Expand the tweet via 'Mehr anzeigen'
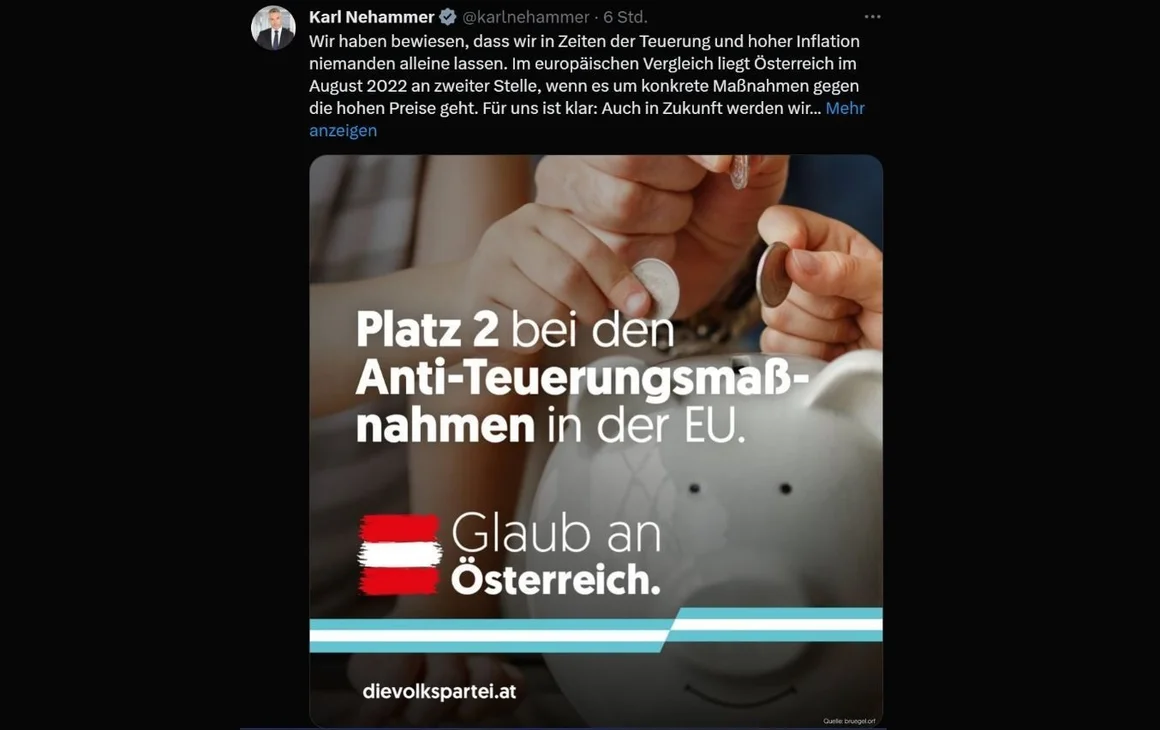 coord(587,119)
